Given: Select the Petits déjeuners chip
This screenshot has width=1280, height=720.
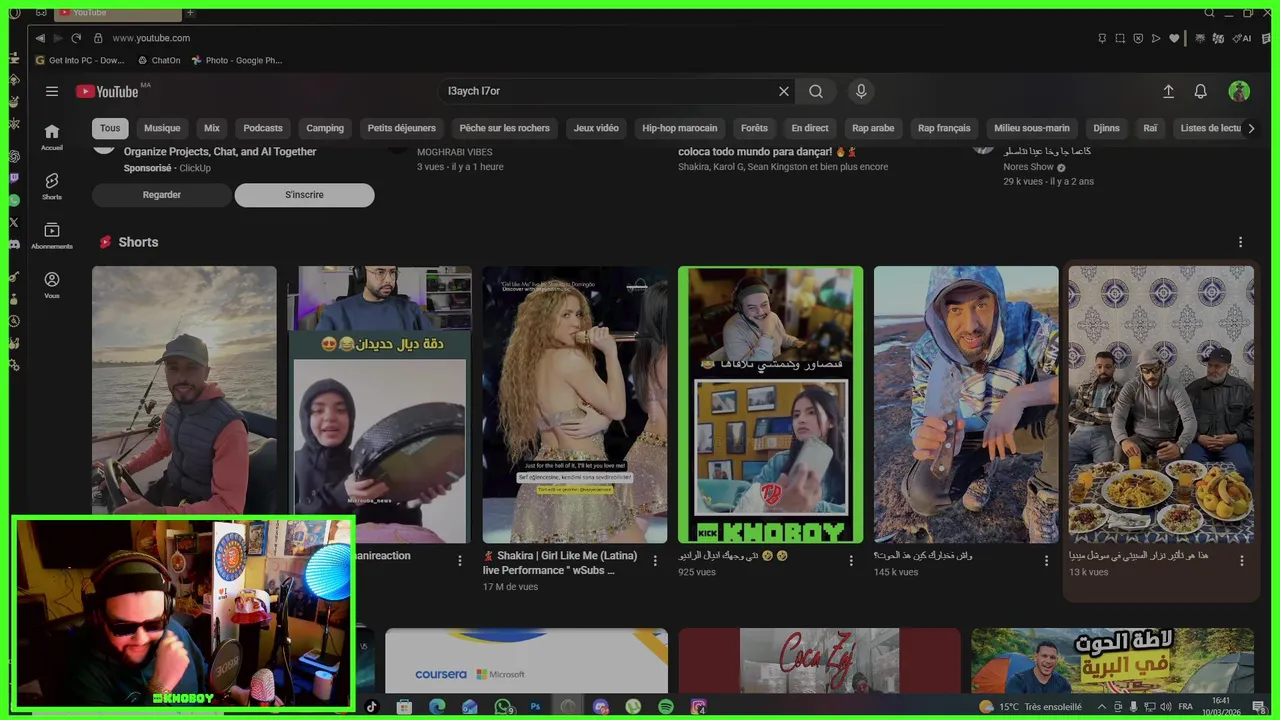Looking at the screenshot, I should pos(402,128).
